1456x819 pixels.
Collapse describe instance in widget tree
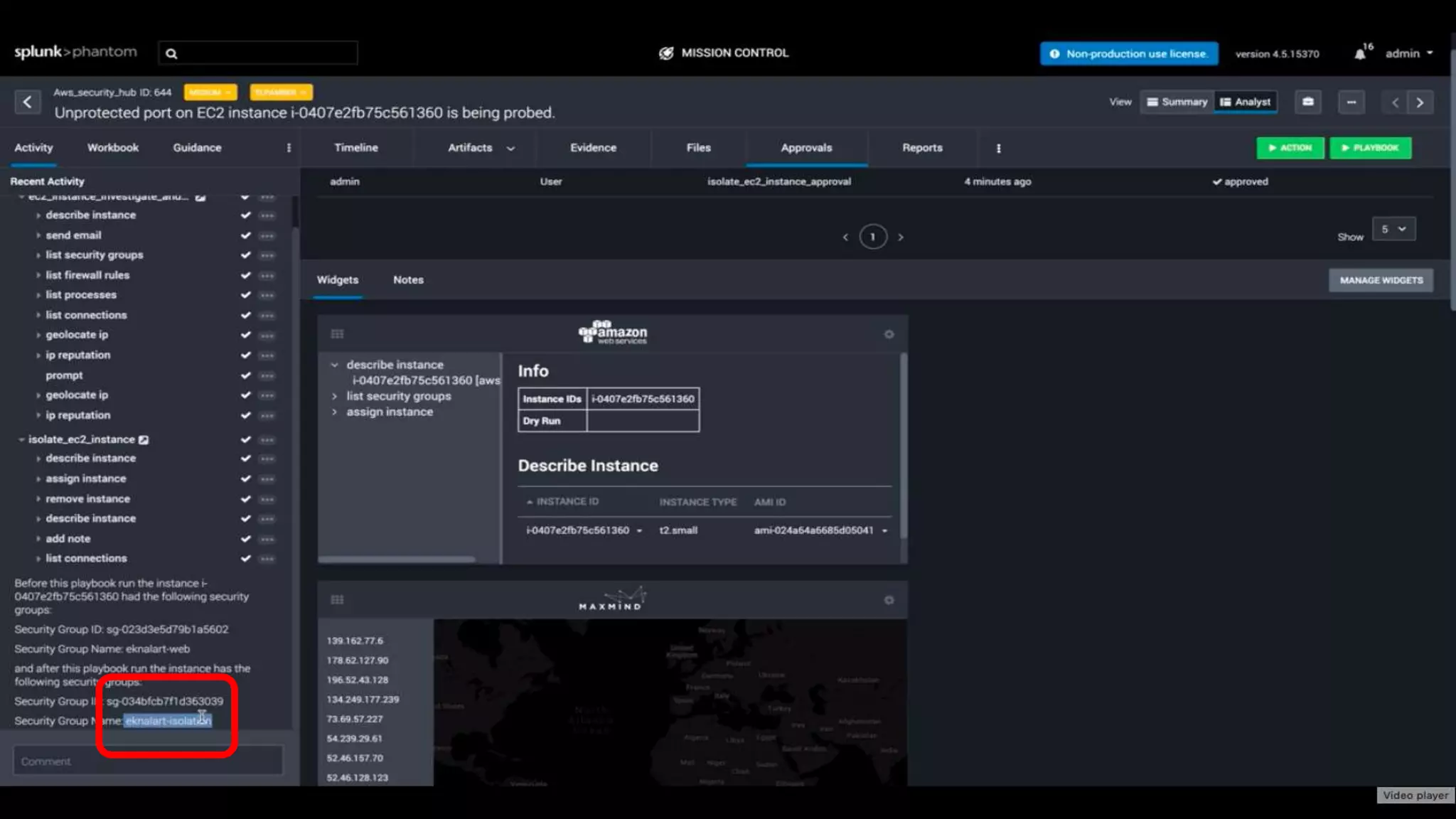click(334, 365)
